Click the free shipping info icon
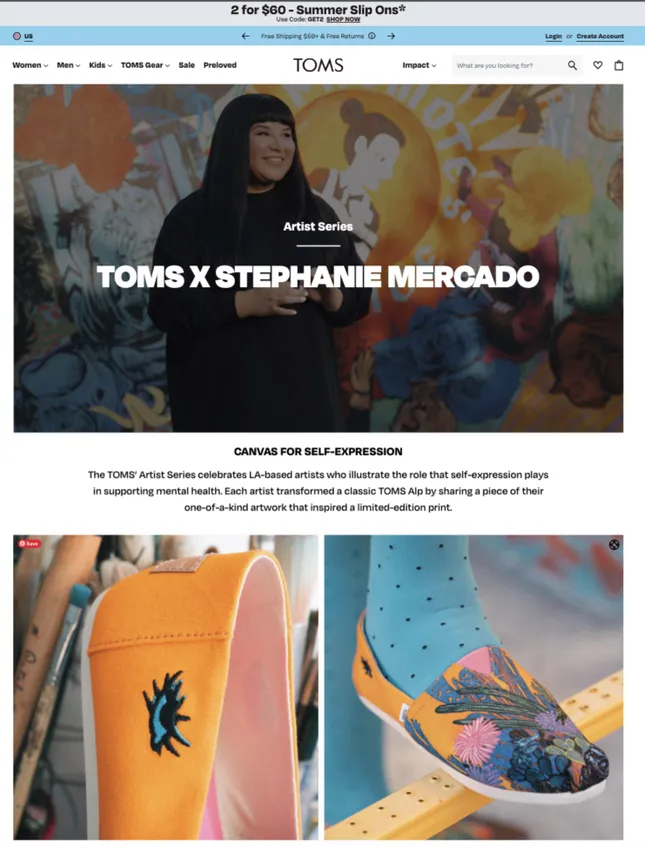645x846 pixels. click(372, 36)
